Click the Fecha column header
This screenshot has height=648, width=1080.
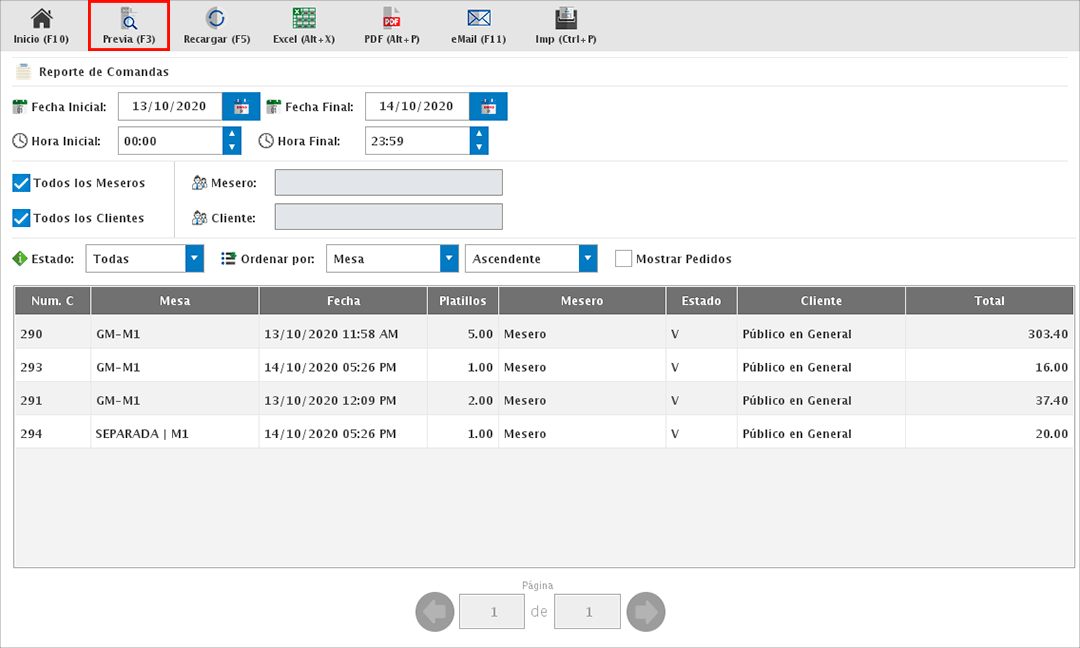pyautogui.click(x=343, y=301)
